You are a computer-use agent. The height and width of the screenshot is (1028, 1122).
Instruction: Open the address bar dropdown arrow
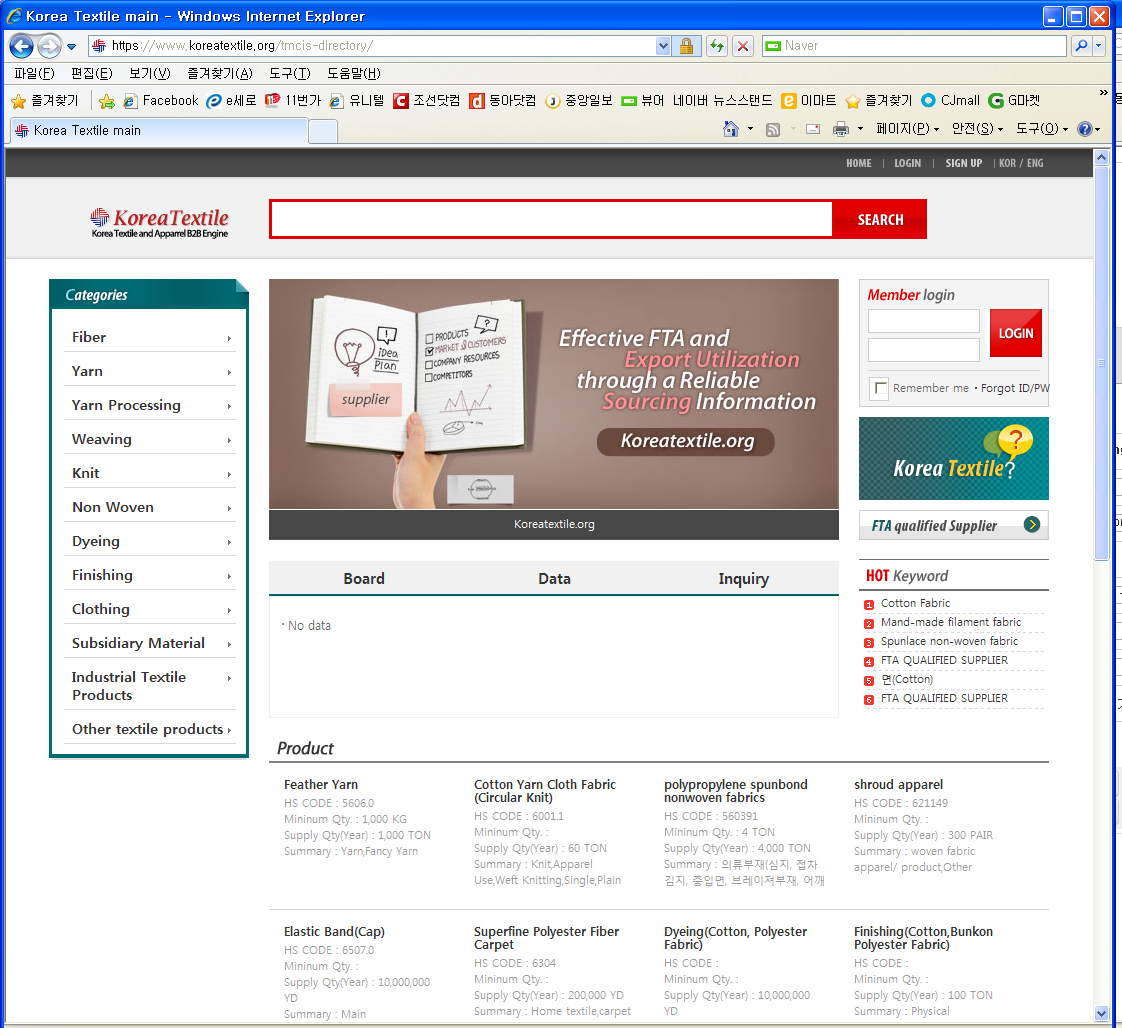coord(663,46)
